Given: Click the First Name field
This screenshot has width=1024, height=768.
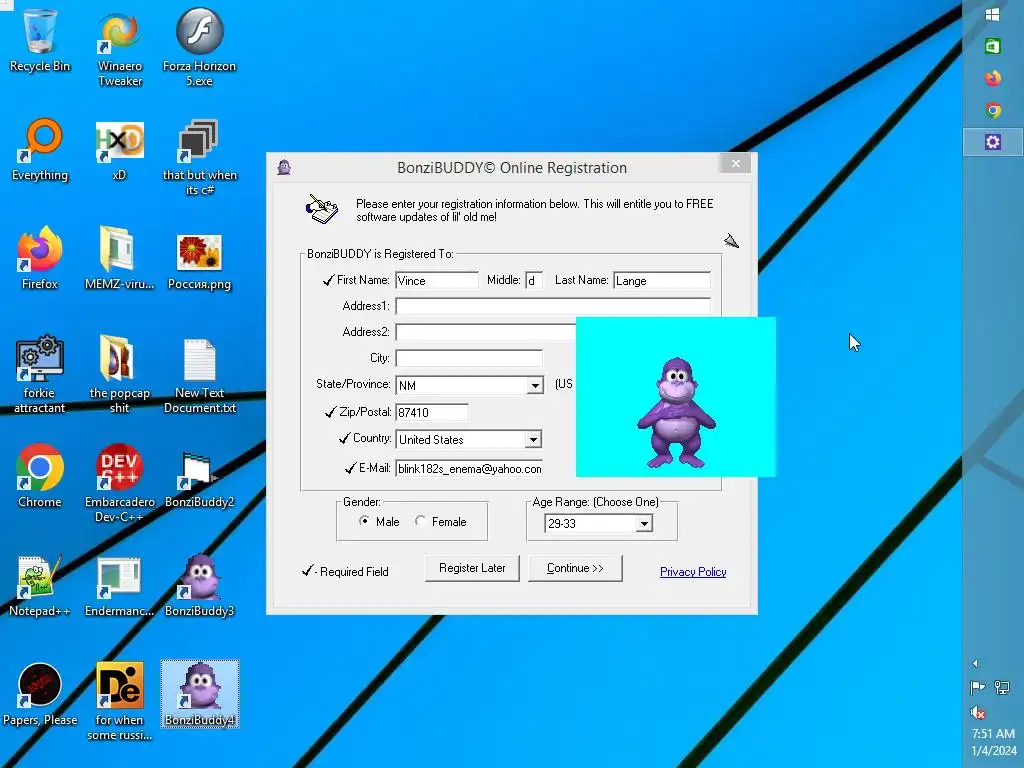Looking at the screenshot, I should pyautogui.click(x=437, y=281).
